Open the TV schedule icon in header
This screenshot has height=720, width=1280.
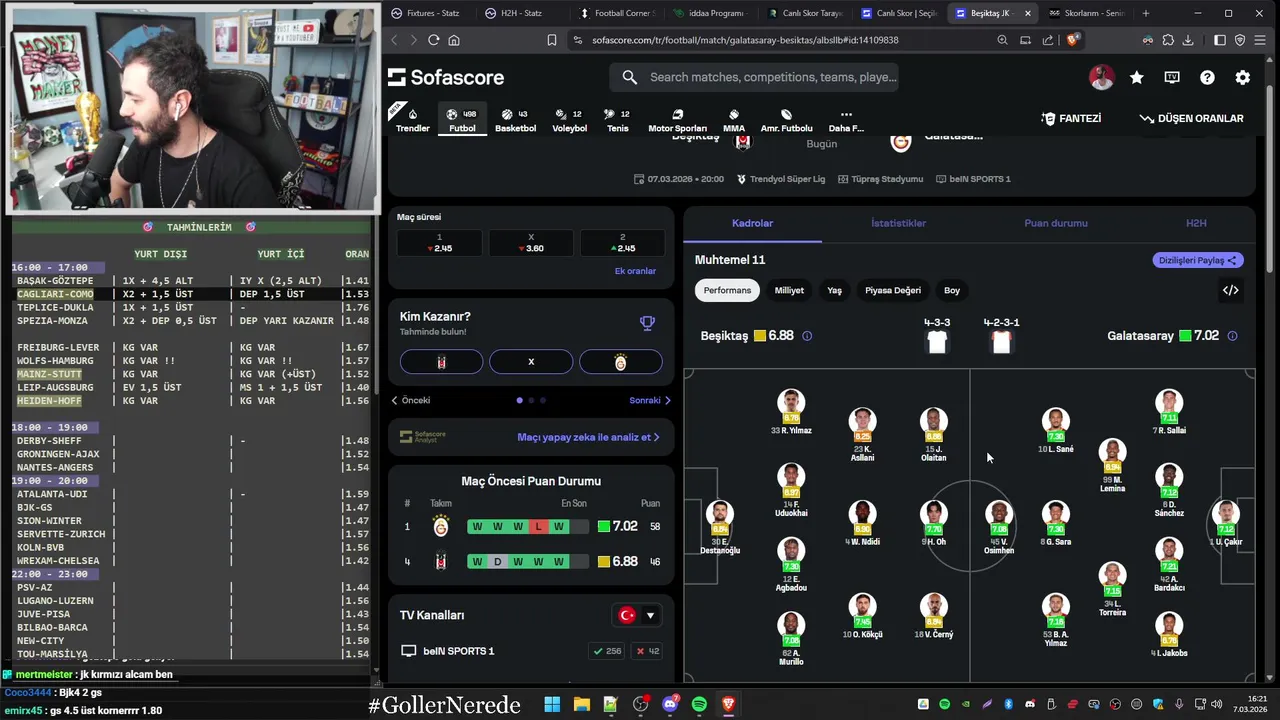[1172, 77]
